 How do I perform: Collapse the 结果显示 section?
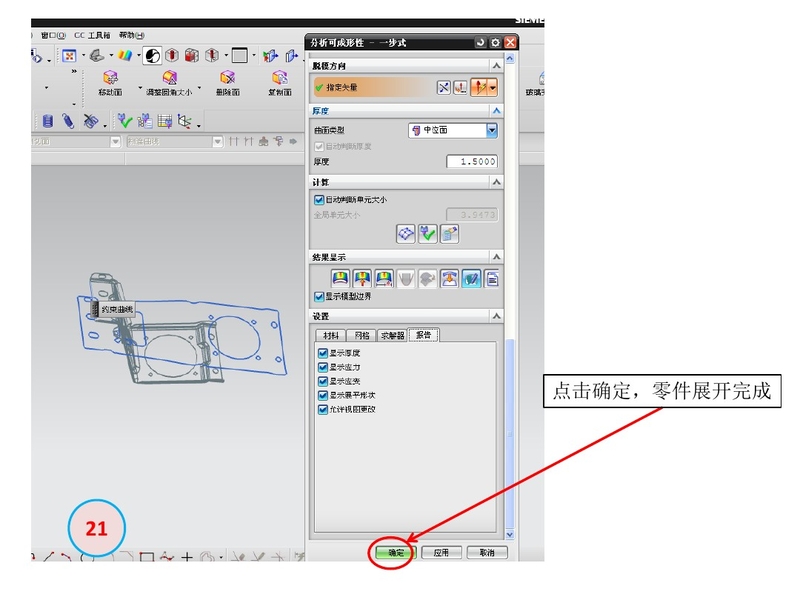[x=496, y=257]
